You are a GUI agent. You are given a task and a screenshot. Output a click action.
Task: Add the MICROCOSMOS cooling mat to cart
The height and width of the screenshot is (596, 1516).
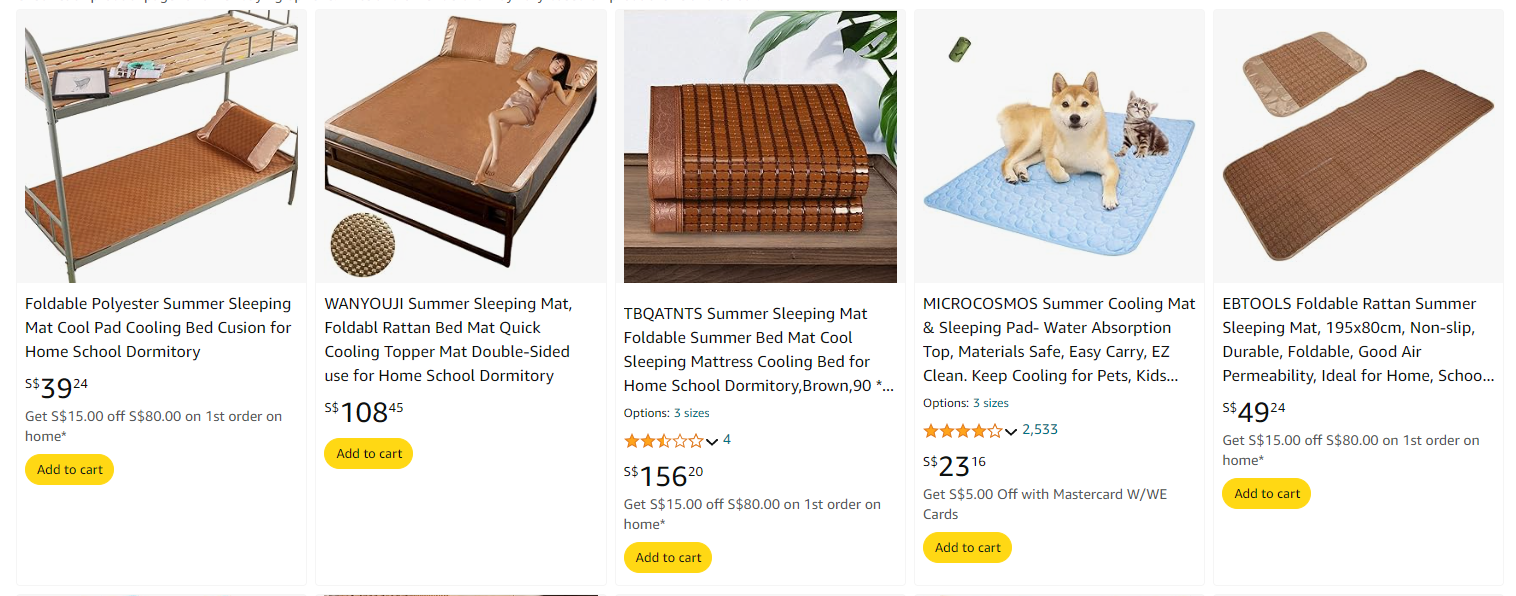[967, 548]
